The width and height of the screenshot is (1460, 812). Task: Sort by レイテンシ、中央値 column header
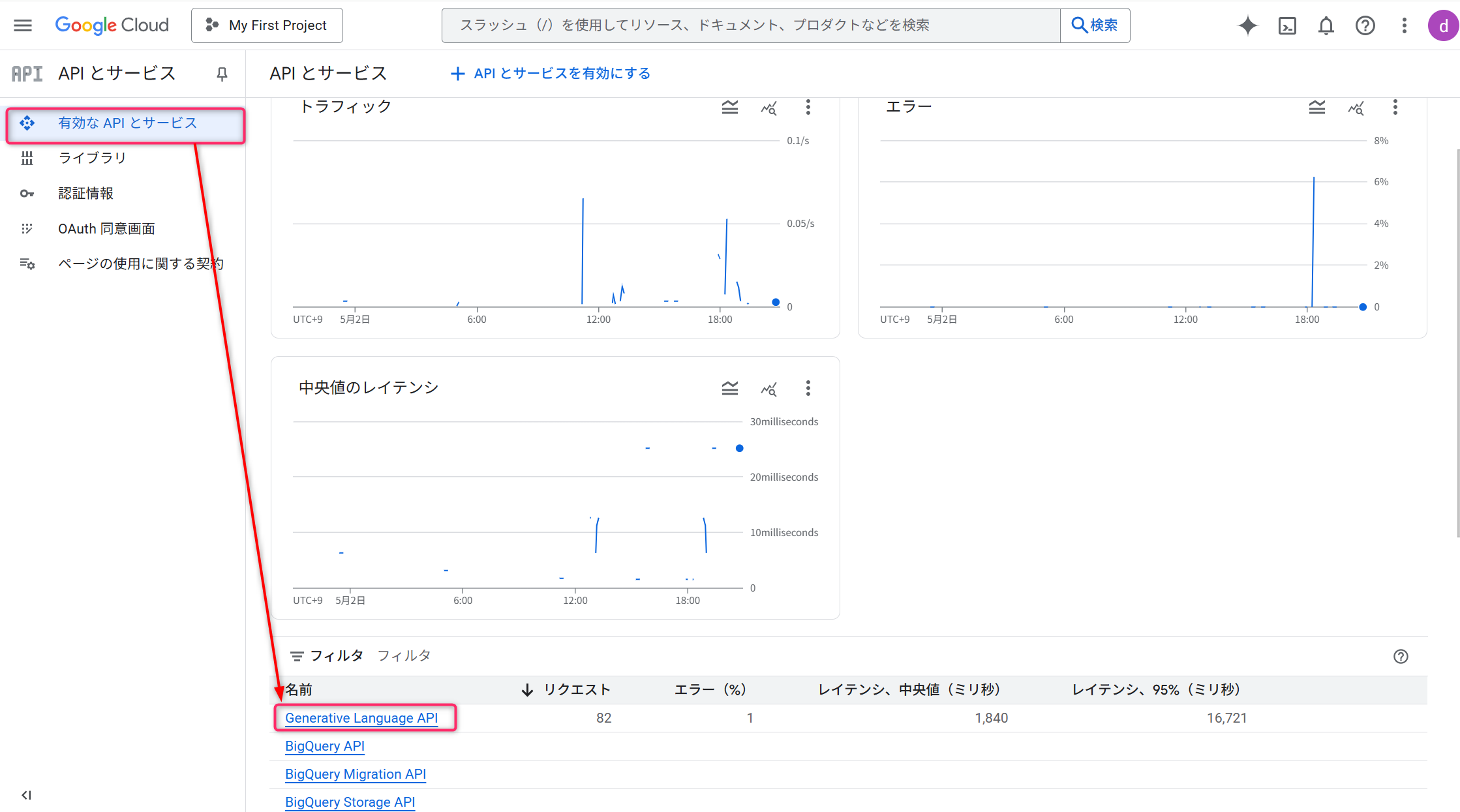[x=909, y=690]
